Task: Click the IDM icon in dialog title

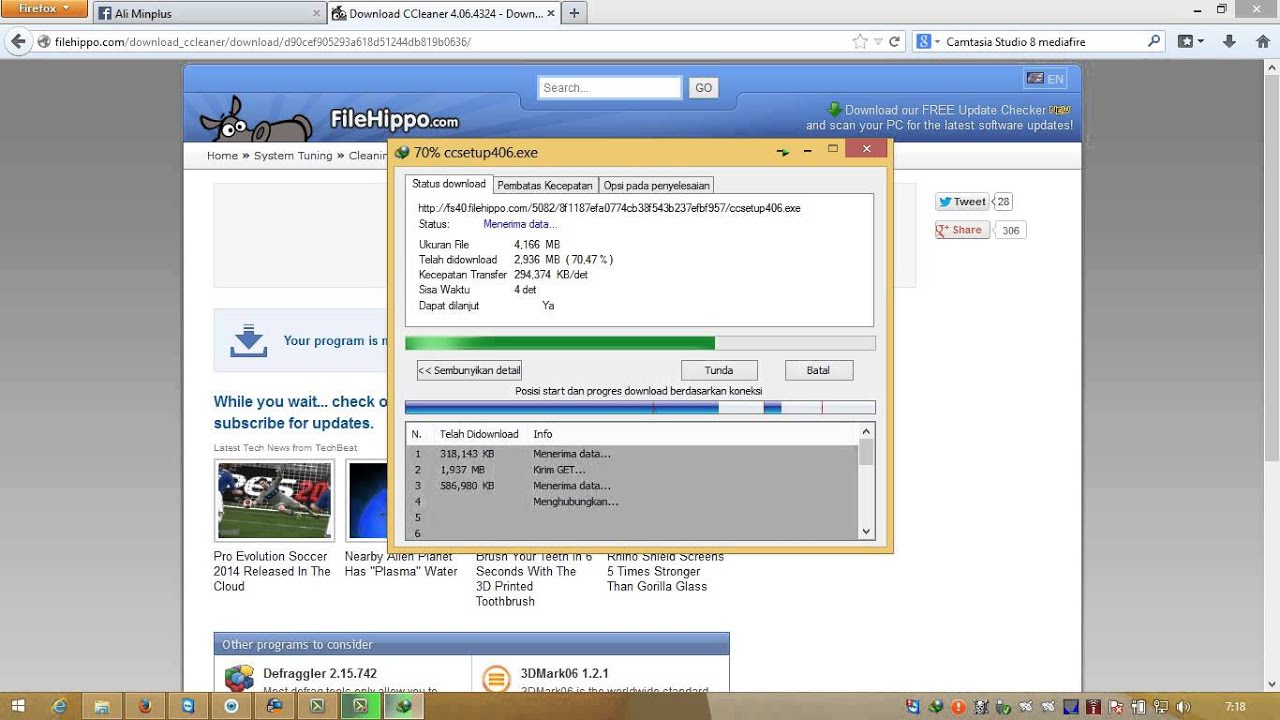Action: tap(402, 153)
